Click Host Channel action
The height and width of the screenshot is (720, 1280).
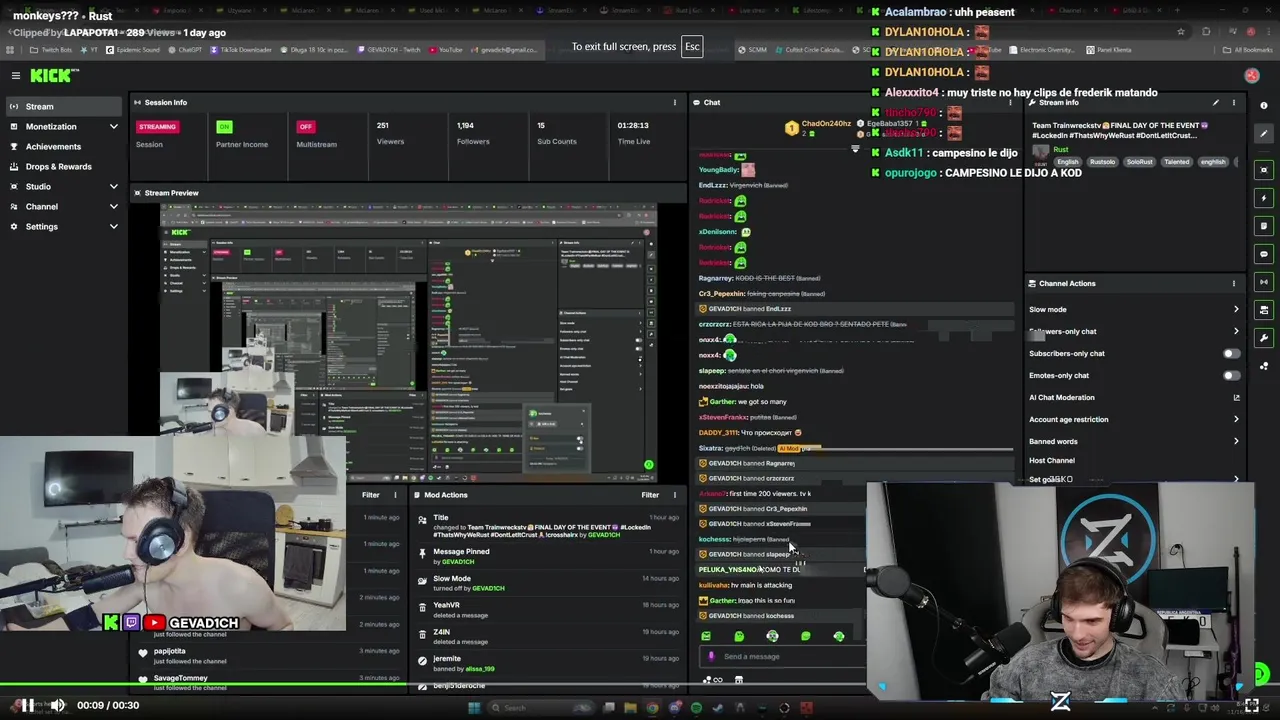(1052, 460)
